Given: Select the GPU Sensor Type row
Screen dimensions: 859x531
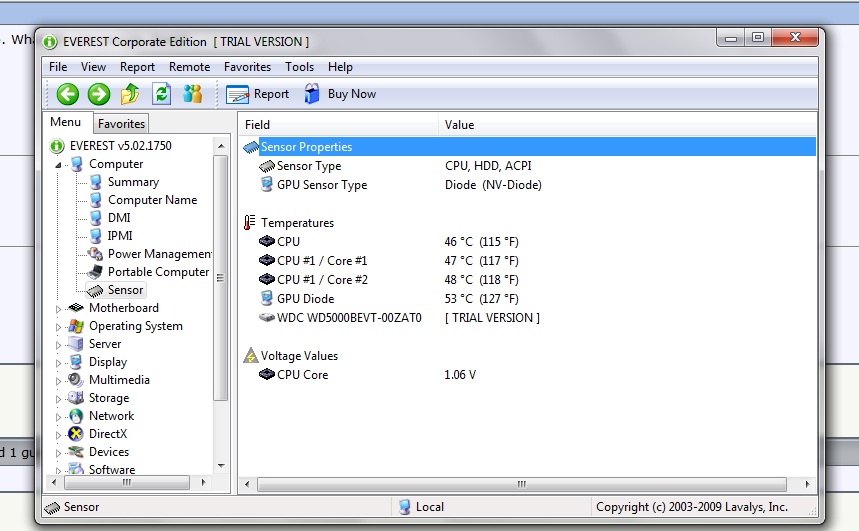Looking at the screenshot, I should coord(528,185).
